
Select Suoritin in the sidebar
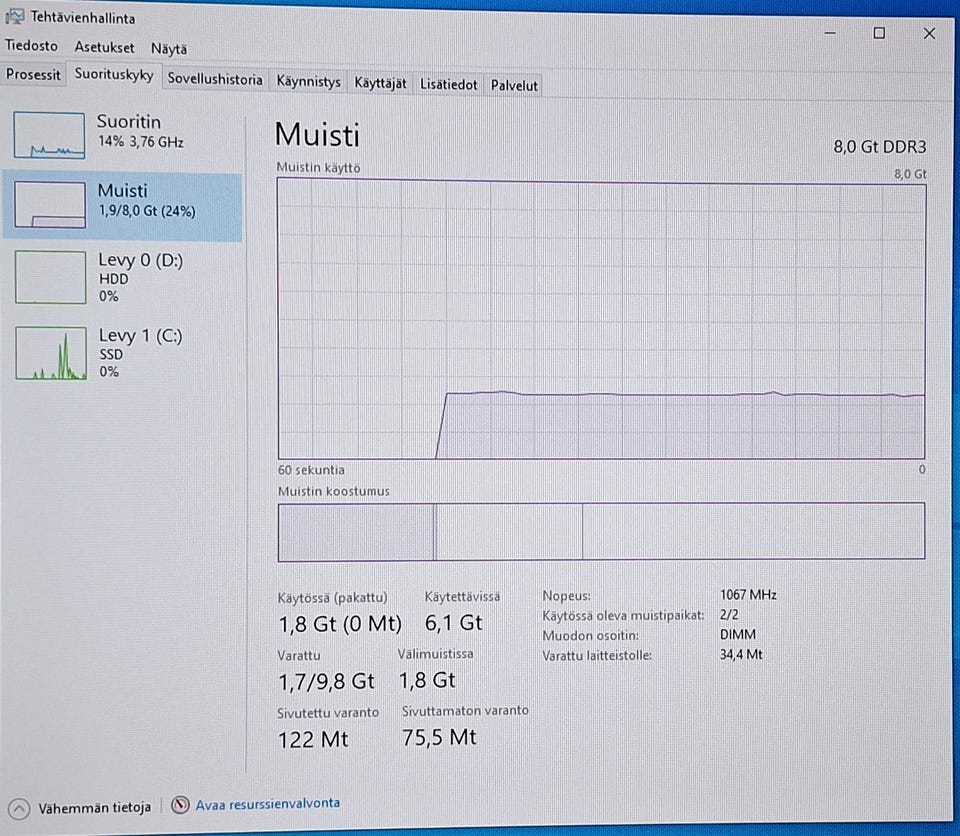(122, 135)
